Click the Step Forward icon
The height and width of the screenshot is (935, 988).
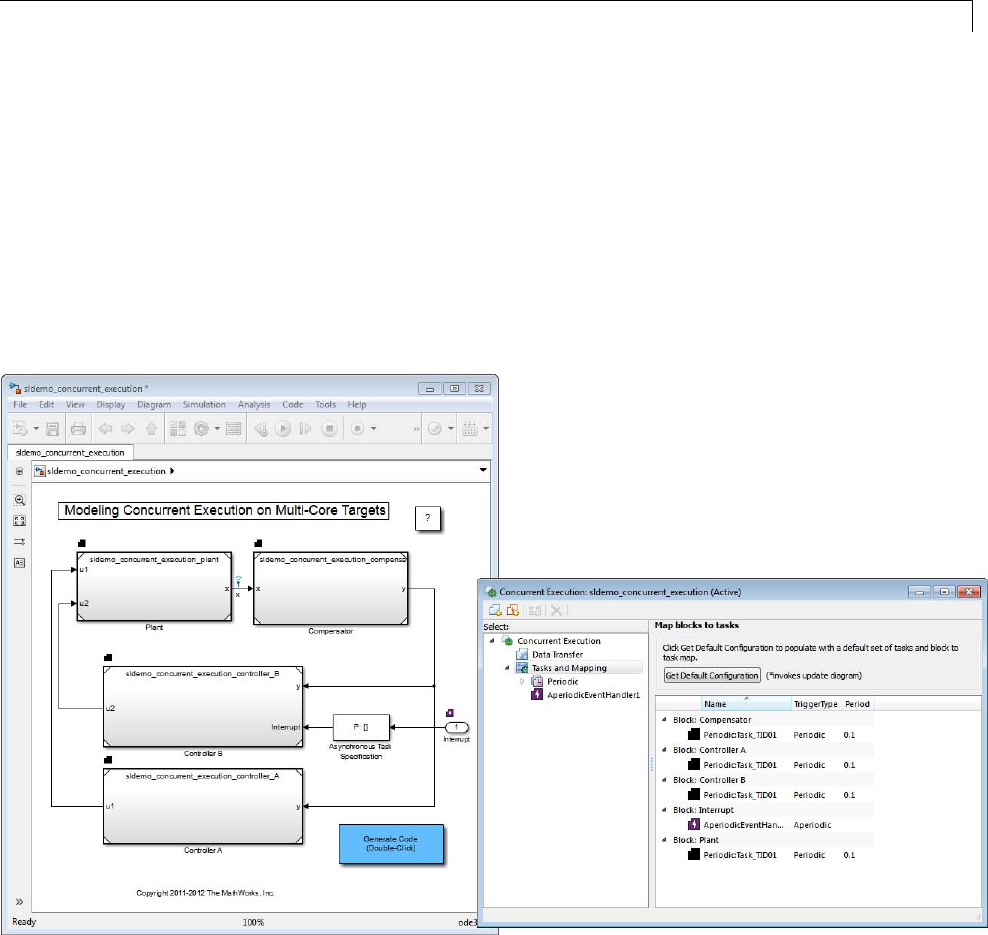(x=306, y=429)
